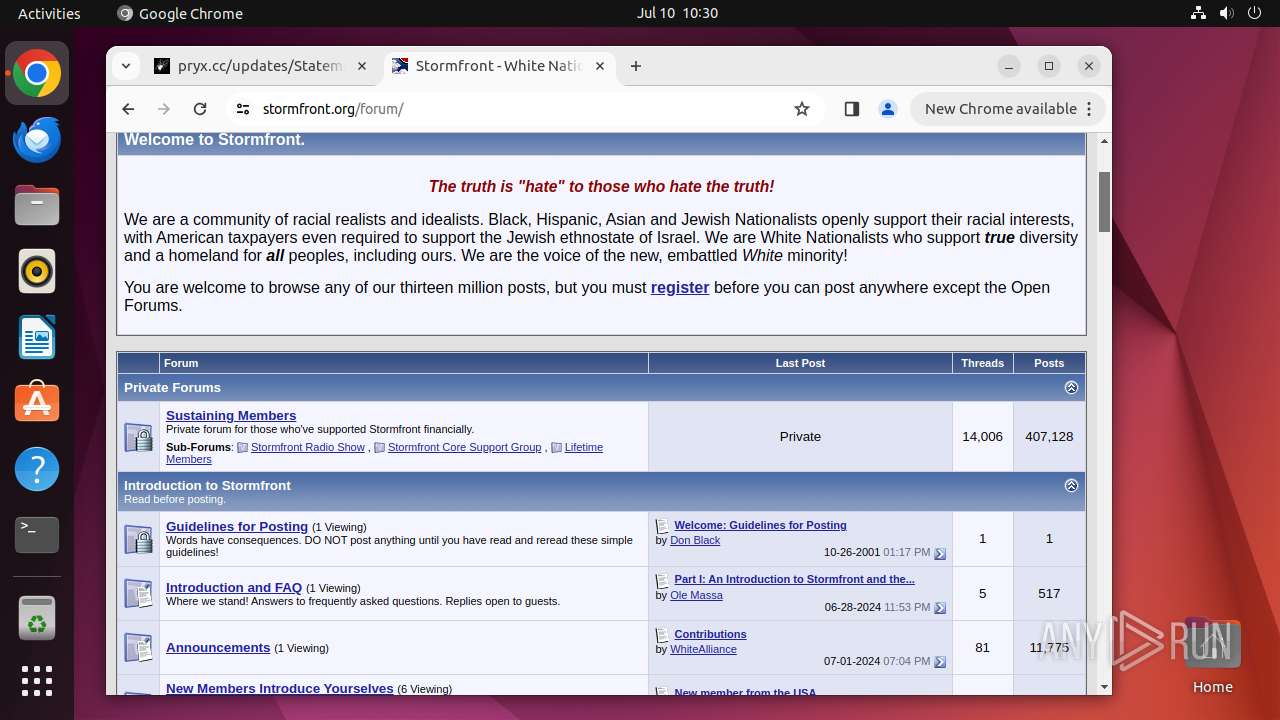The width and height of the screenshot is (1280, 720).
Task: Close the Stormfront tab
Action: 600,66
